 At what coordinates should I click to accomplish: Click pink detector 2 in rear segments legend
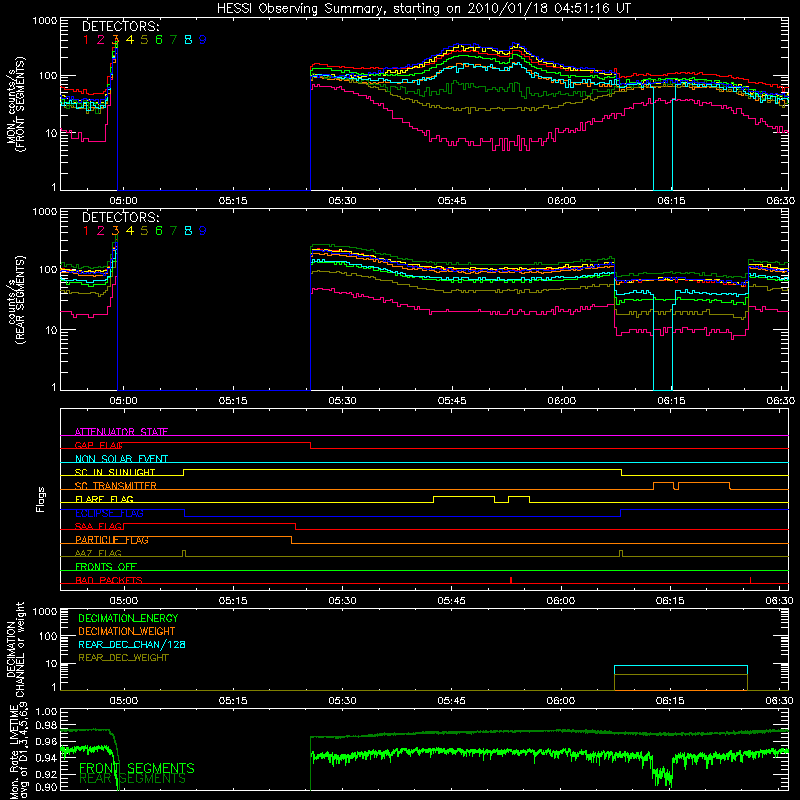[x=101, y=231]
